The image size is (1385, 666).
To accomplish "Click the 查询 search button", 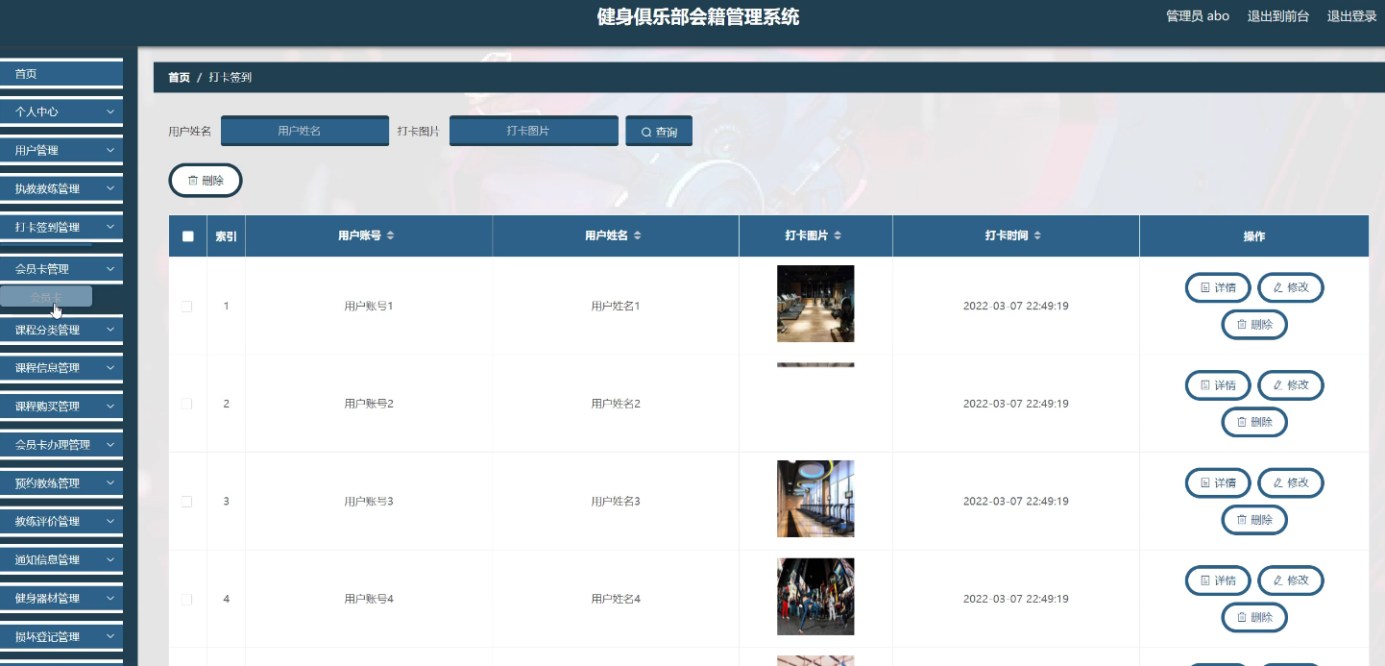I will 659,132.
